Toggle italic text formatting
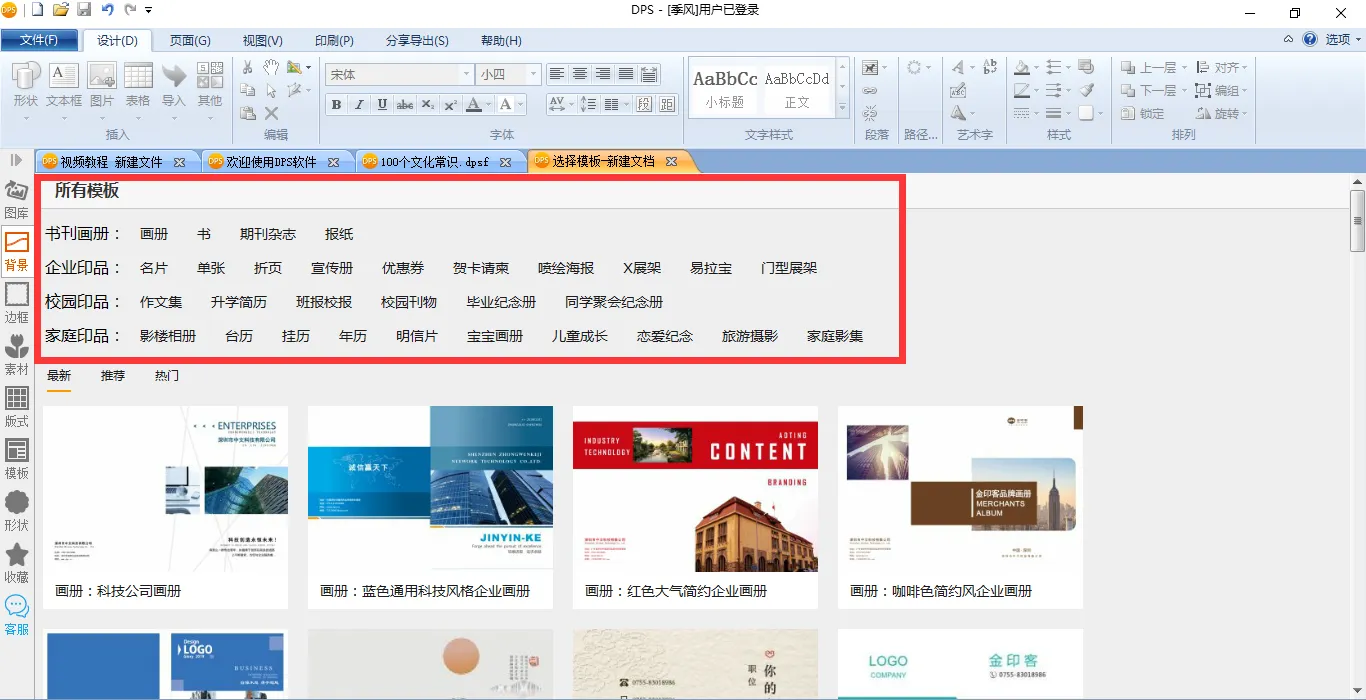 (x=359, y=105)
